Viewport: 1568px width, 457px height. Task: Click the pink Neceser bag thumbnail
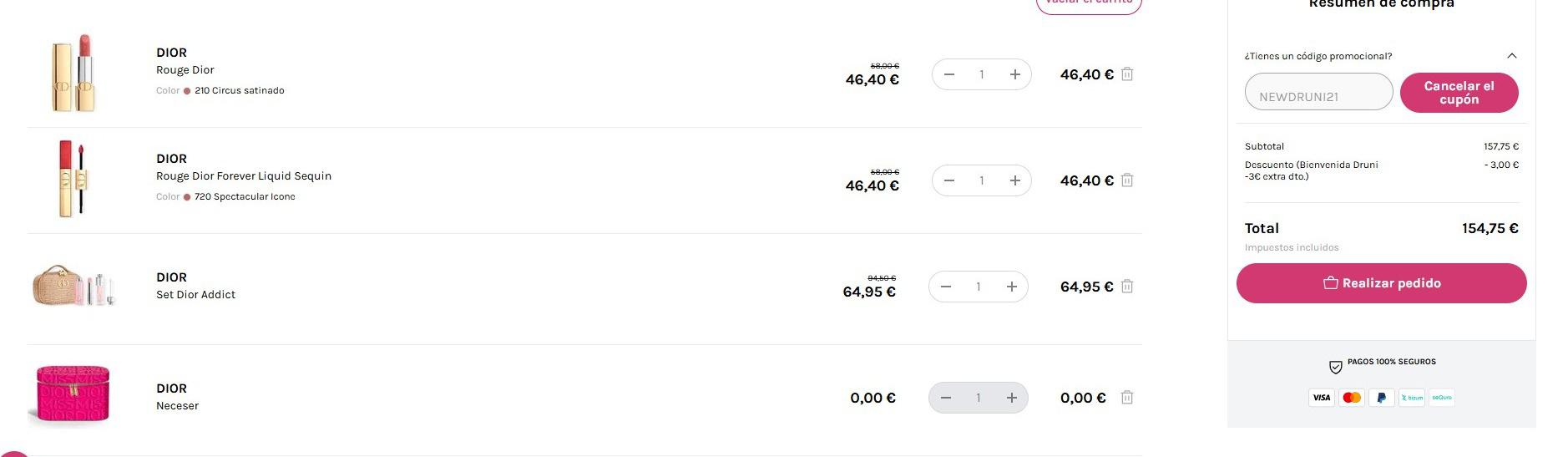point(73,394)
